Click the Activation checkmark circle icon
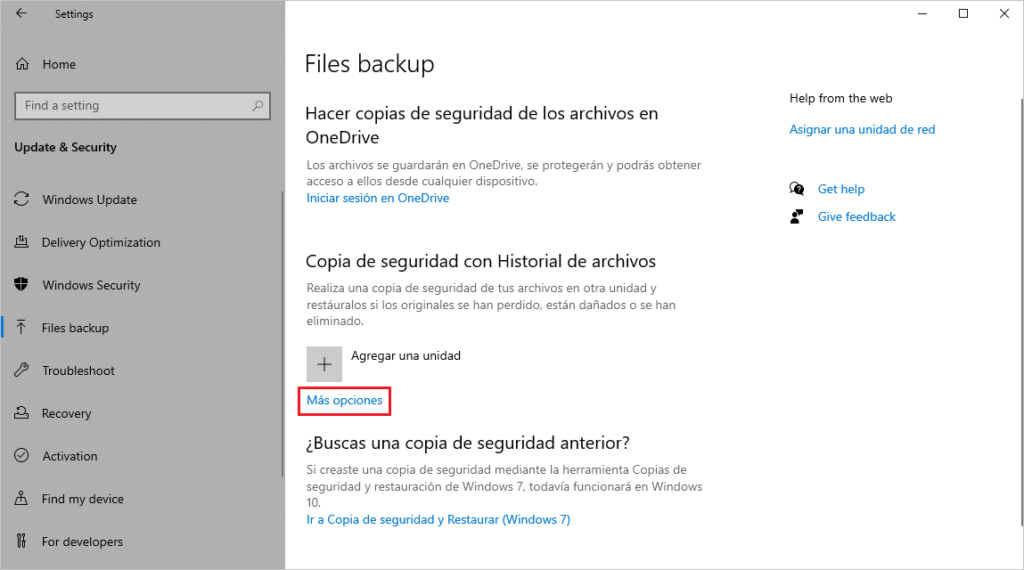 pyautogui.click(x=22, y=456)
